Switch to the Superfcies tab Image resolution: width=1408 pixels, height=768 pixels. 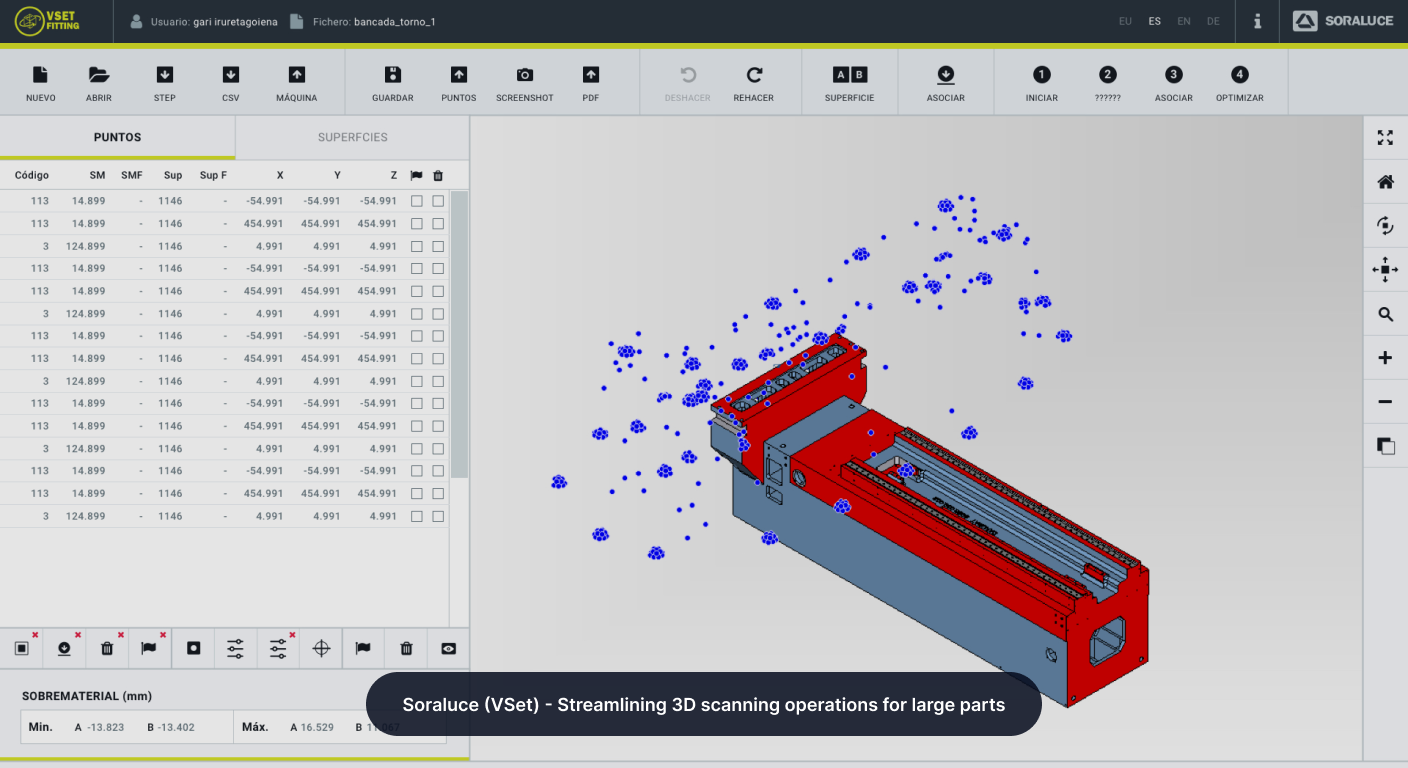coord(352,137)
